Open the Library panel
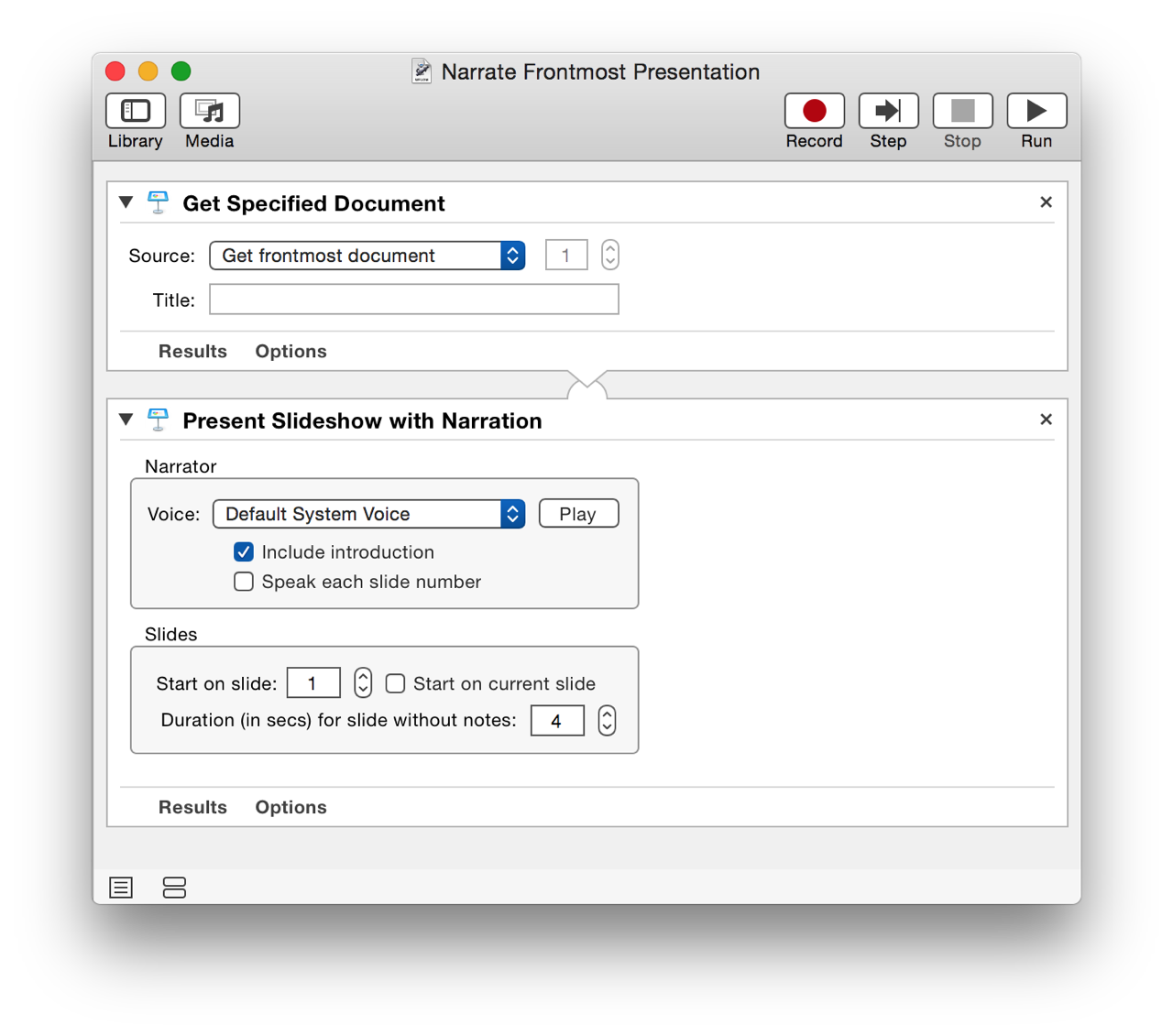Image resolution: width=1173 pixels, height=1036 pixels. [x=136, y=111]
